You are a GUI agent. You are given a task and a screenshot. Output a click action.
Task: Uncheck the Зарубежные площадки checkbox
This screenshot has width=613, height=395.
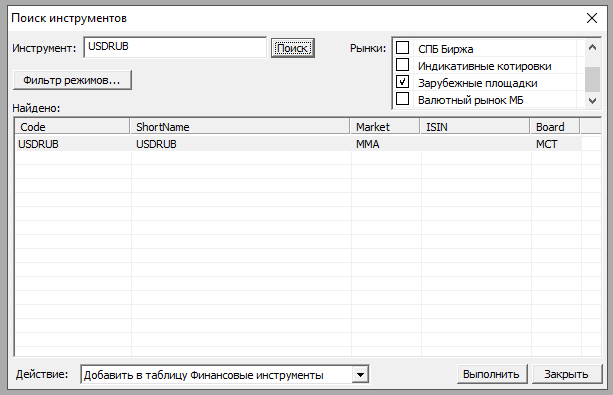[403, 82]
